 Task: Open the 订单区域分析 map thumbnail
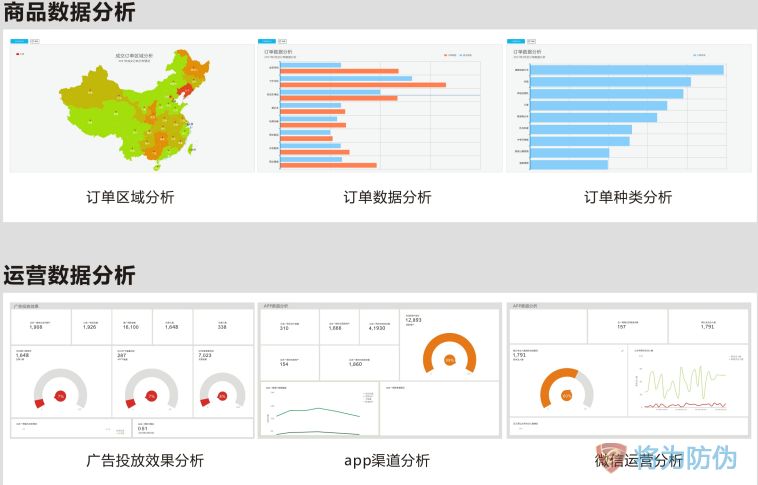[130, 105]
